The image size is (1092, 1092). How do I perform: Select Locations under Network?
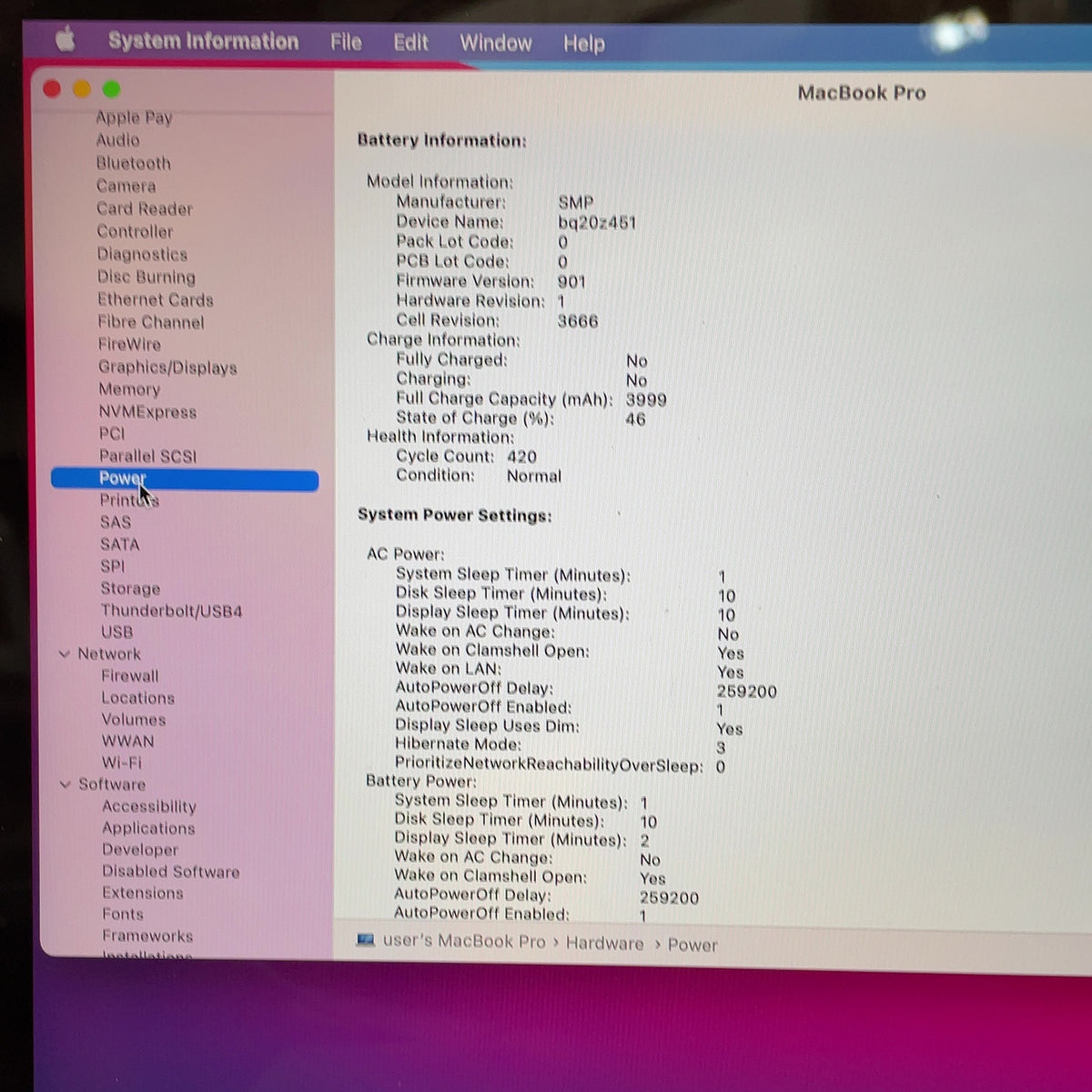[x=138, y=698]
